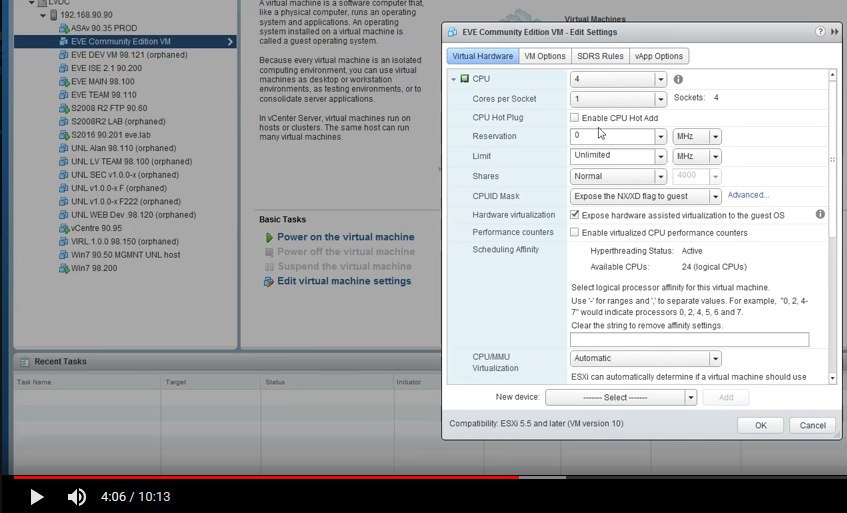Open the Reservation MHz unit dropdown
The height and width of the screenshot is (513, 847).
click(715, 137)
